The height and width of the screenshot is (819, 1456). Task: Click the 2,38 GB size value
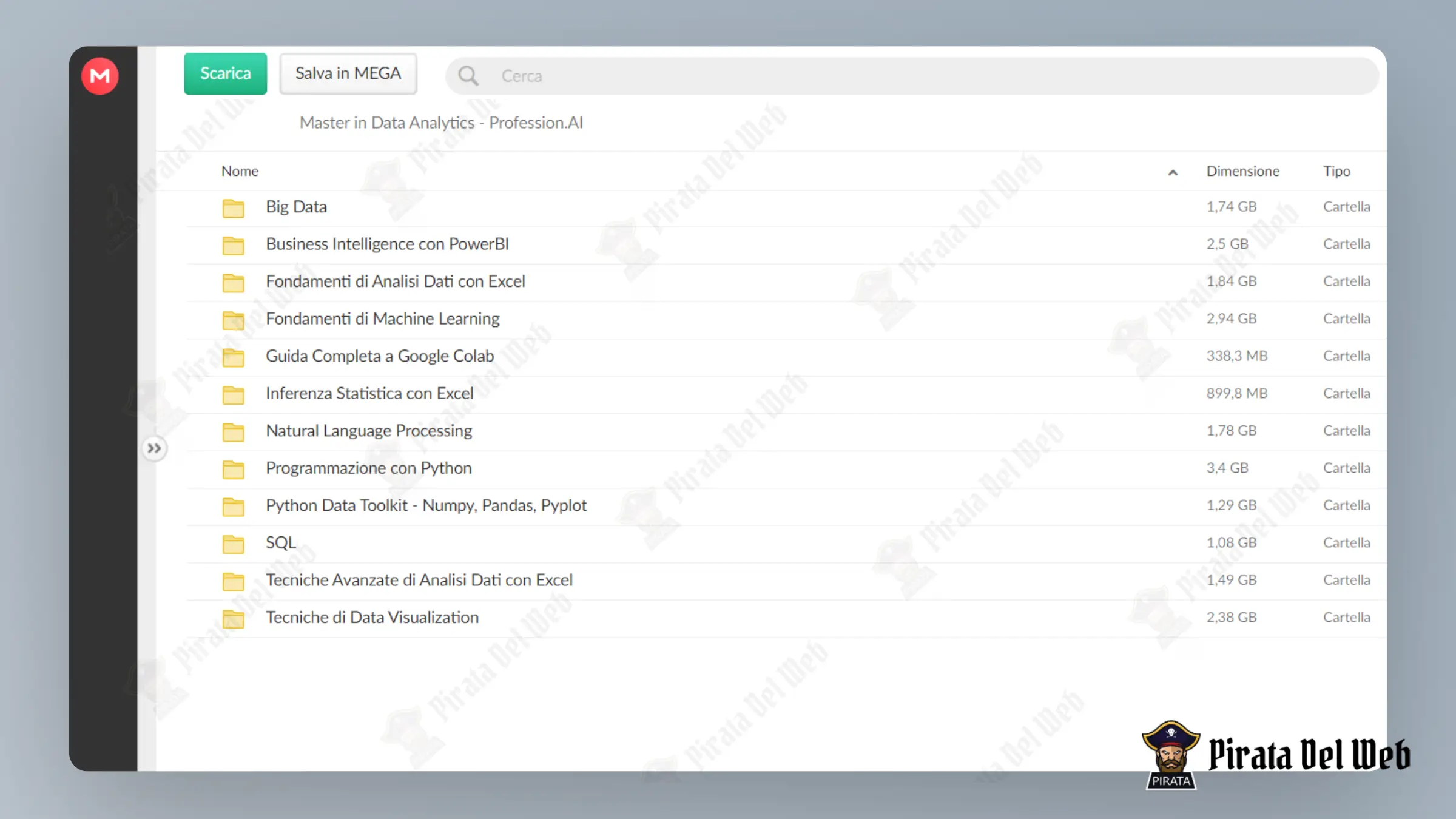[1232, 617]
